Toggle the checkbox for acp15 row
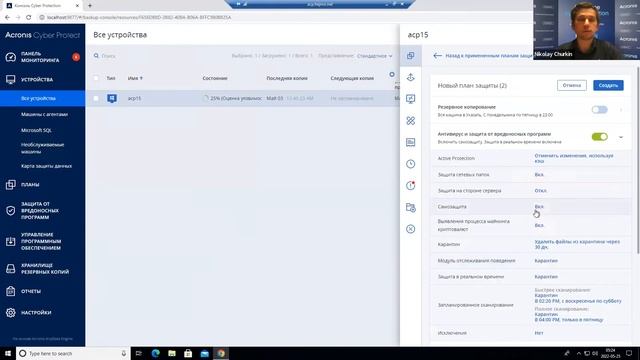Screen dimensions: 640x360 pyautogui.click(x=96, y=98)
